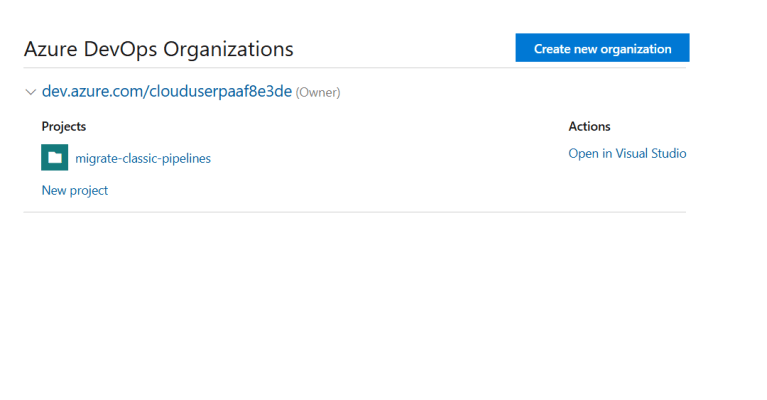
Task: Navigate to the organization URL beside (Owner)
Action: coord(166,92)
